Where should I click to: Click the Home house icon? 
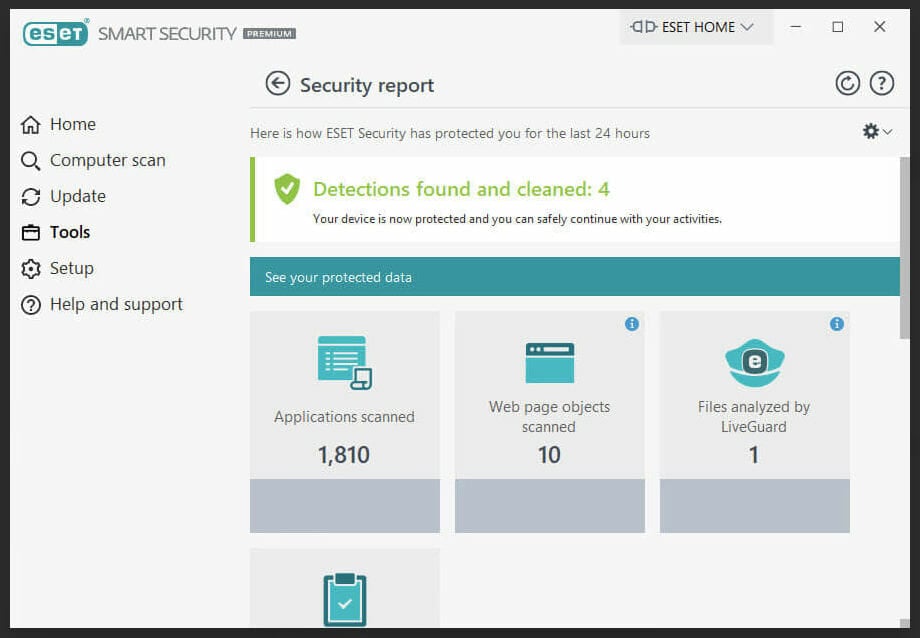31,124
